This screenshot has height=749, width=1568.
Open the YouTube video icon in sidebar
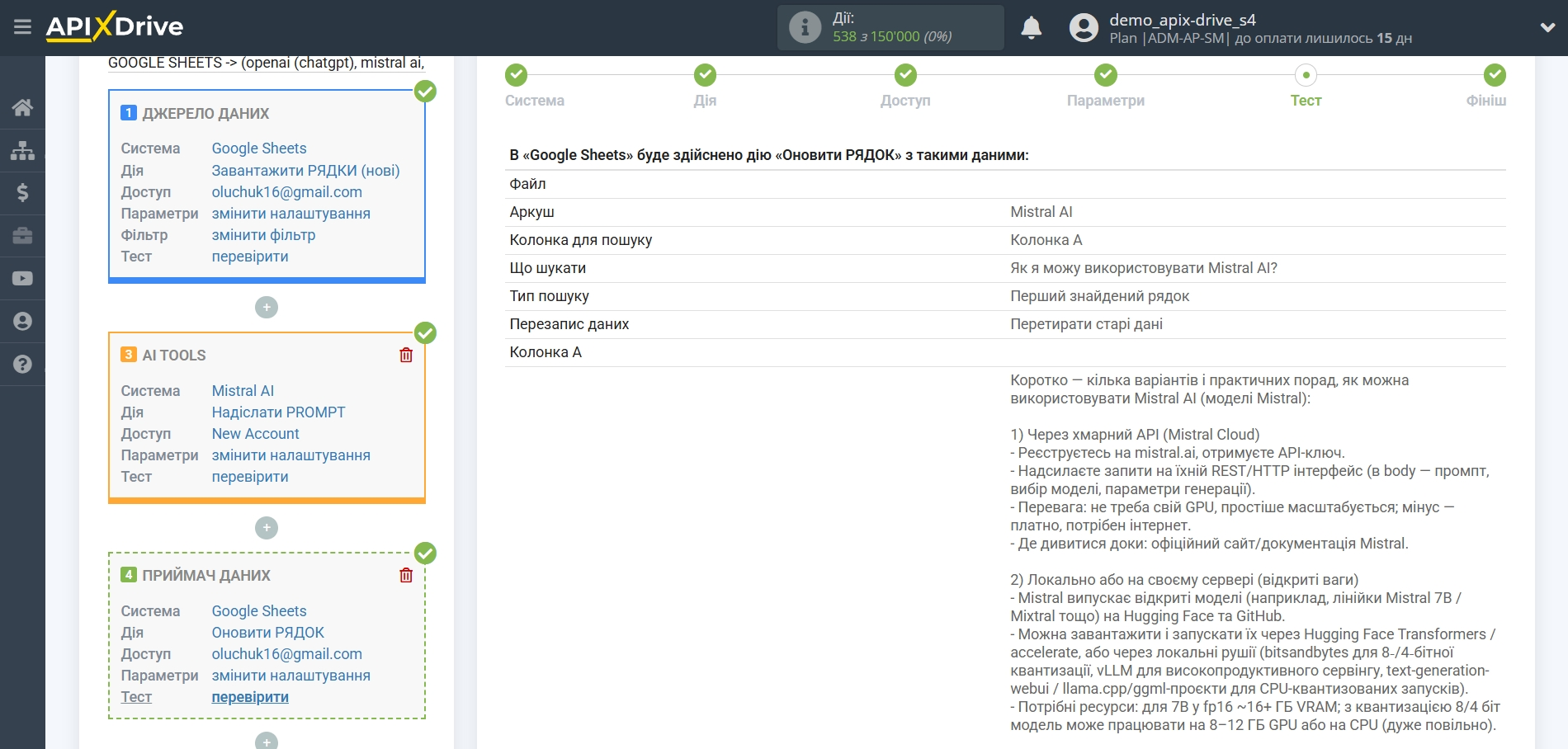[x=22, y=279]
